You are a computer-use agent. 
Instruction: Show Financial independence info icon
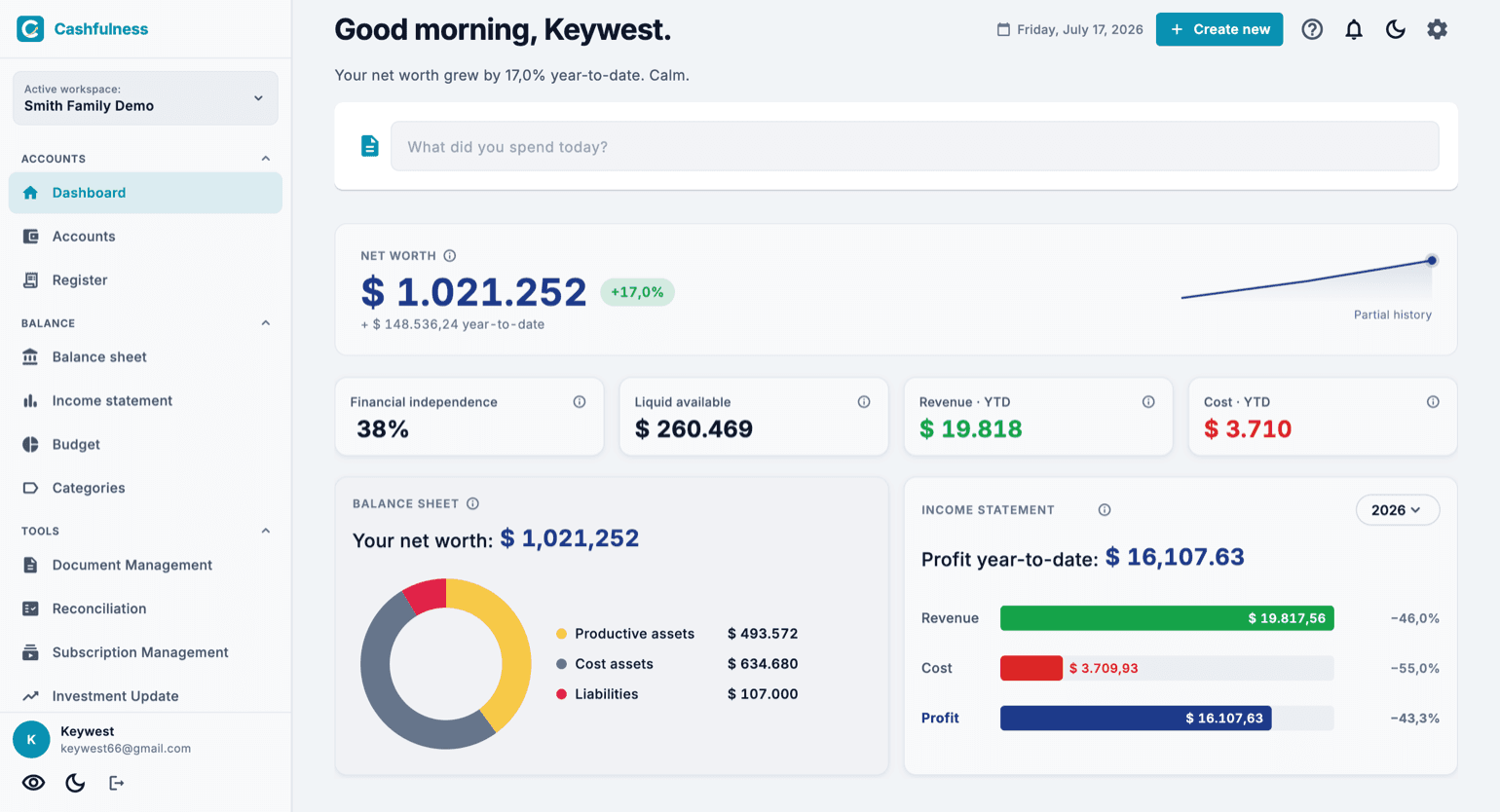coord(580,402)
